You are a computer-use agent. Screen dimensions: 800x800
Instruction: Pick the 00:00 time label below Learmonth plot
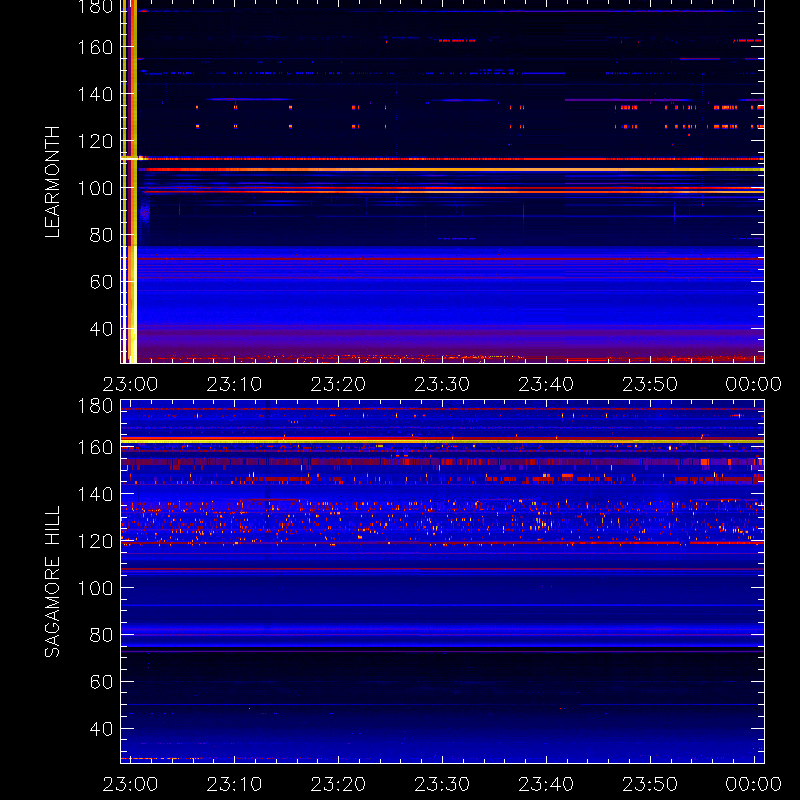(x=754, y=384)
